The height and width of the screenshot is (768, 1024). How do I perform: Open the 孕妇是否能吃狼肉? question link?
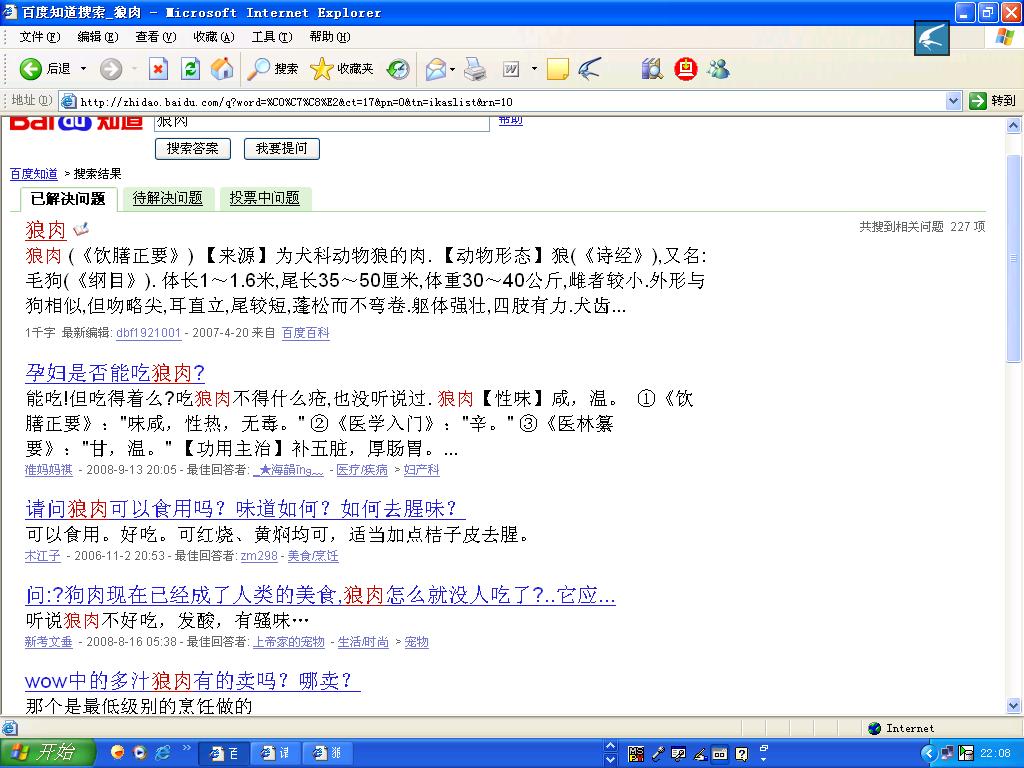[115, 373]
